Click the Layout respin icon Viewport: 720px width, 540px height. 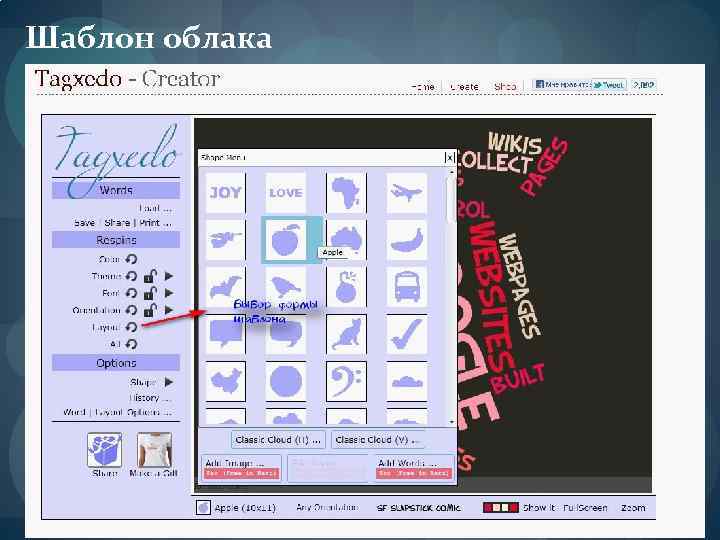click(x=131, y=327)
